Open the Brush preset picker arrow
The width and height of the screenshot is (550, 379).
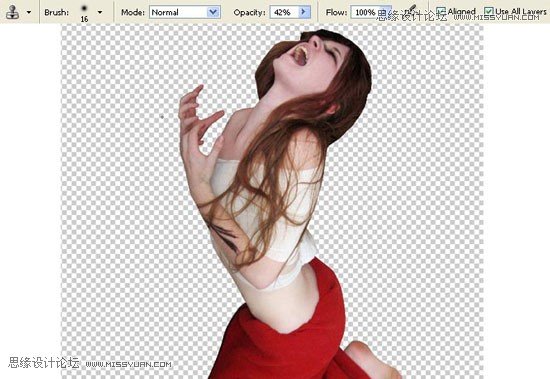click(x=100, y=12)
